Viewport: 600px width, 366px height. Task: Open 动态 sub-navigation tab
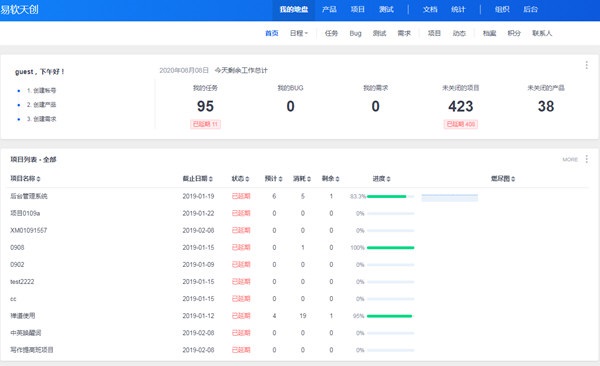pyautogui.click(x=459, y=33)
